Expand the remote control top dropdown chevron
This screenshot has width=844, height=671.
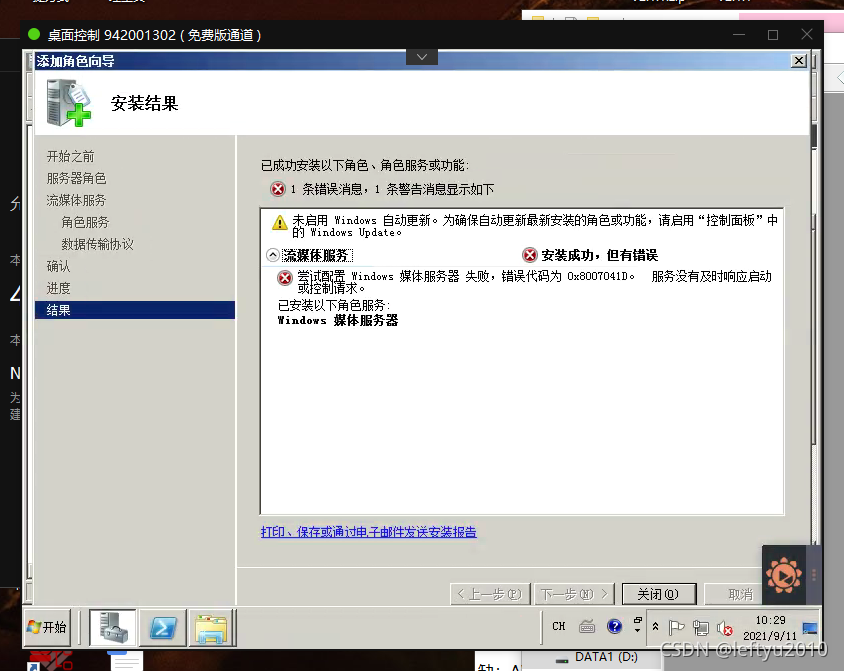pyautogui.click(x=422, y=57)
